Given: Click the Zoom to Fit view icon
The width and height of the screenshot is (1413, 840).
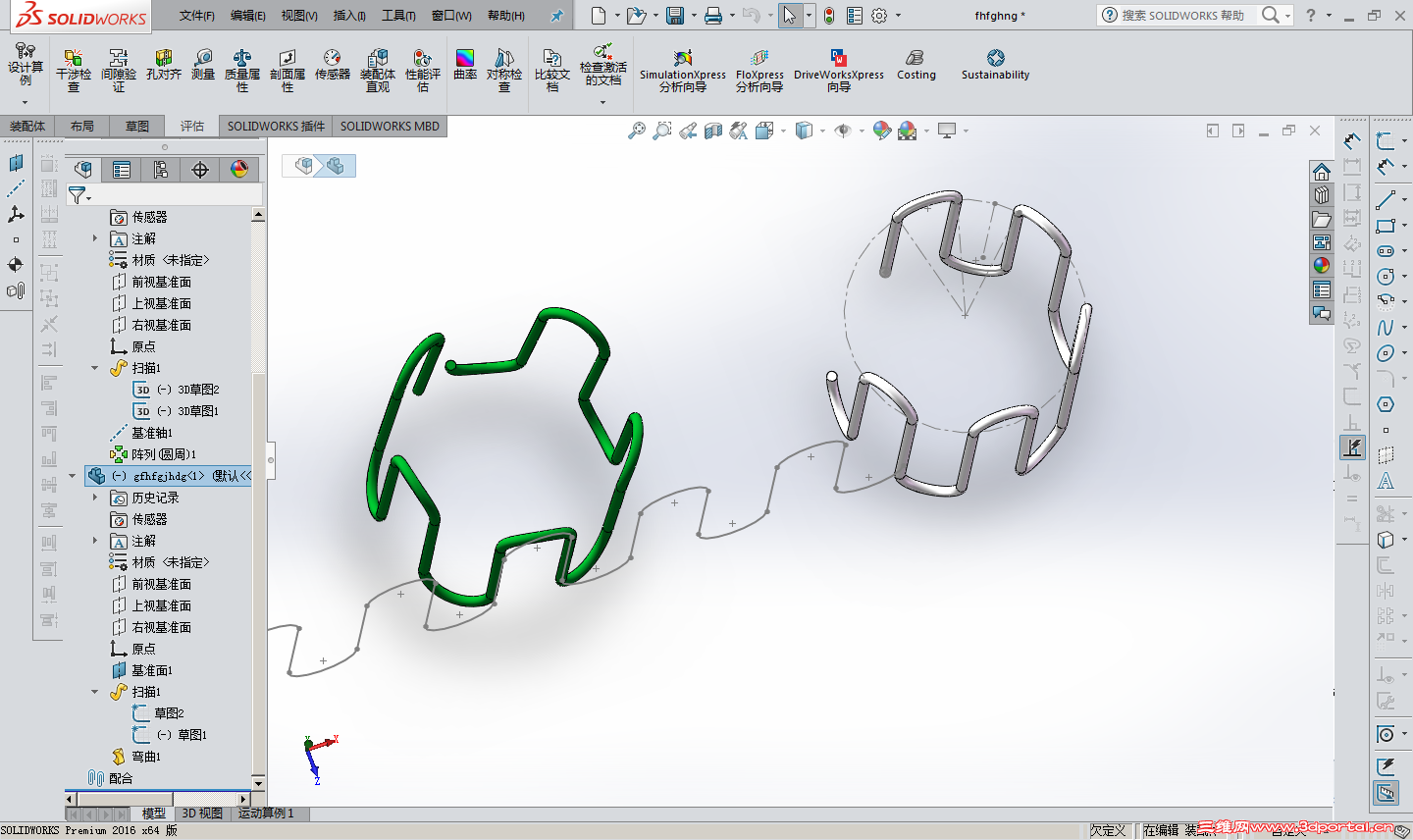Looking at the screenshot, I should [637, 131].
